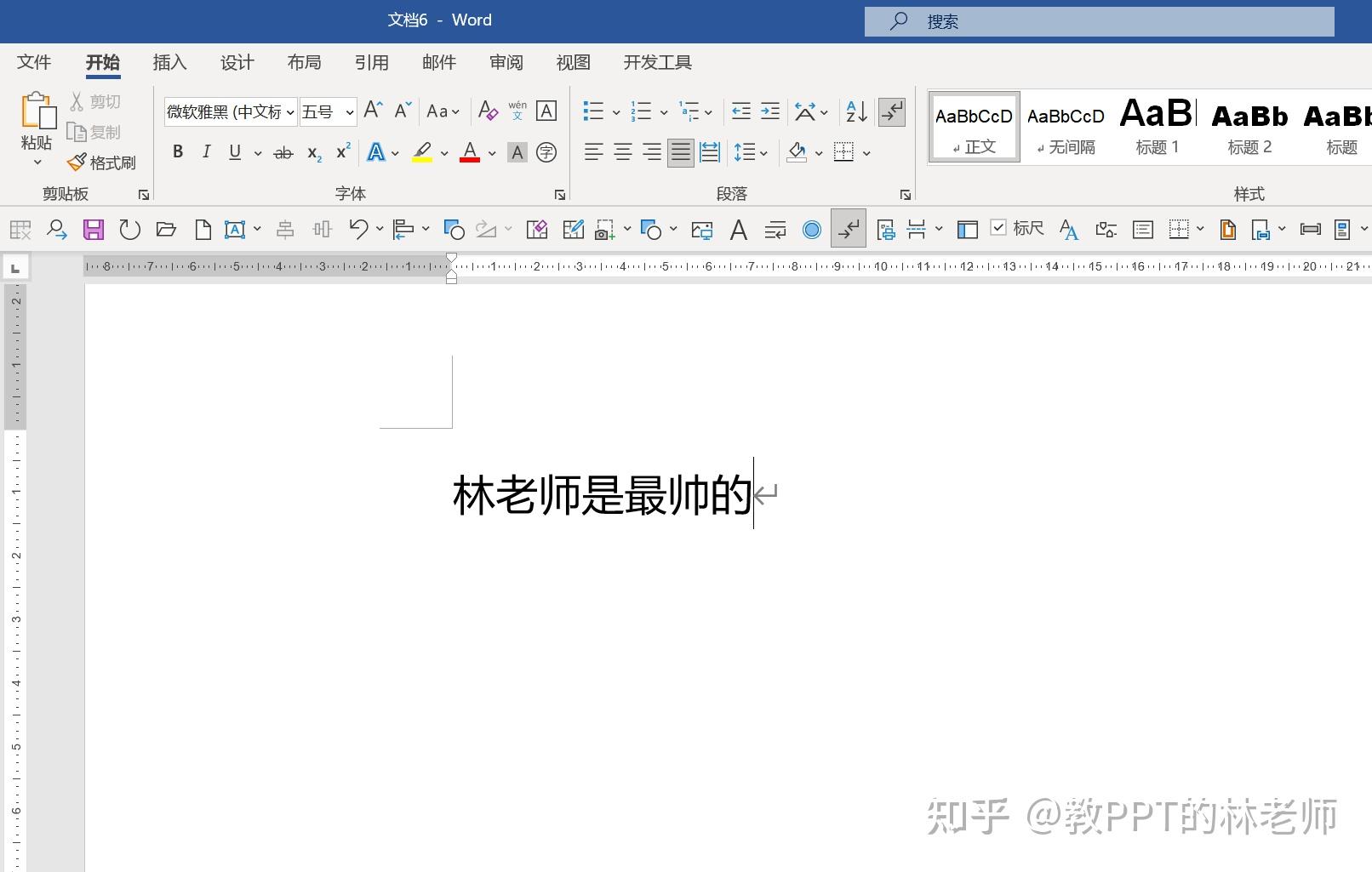Apply character border icon
Screen dimensions: 1372x872
click(x=546, y=111)
